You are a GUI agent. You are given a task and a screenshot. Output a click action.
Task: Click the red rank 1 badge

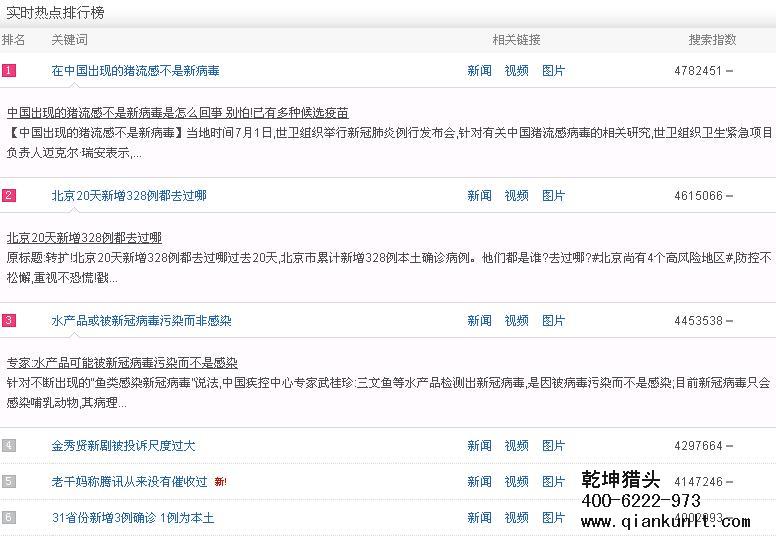click(x=9, y=71)
